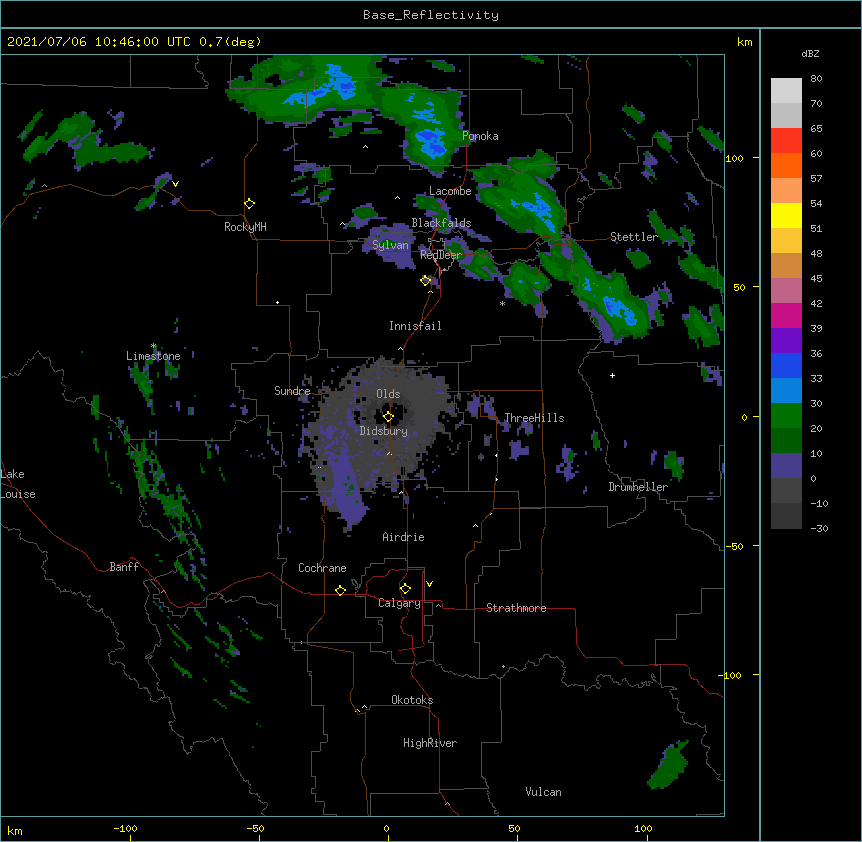
Task: Click the Sundre city label
Action: (292, 391)
